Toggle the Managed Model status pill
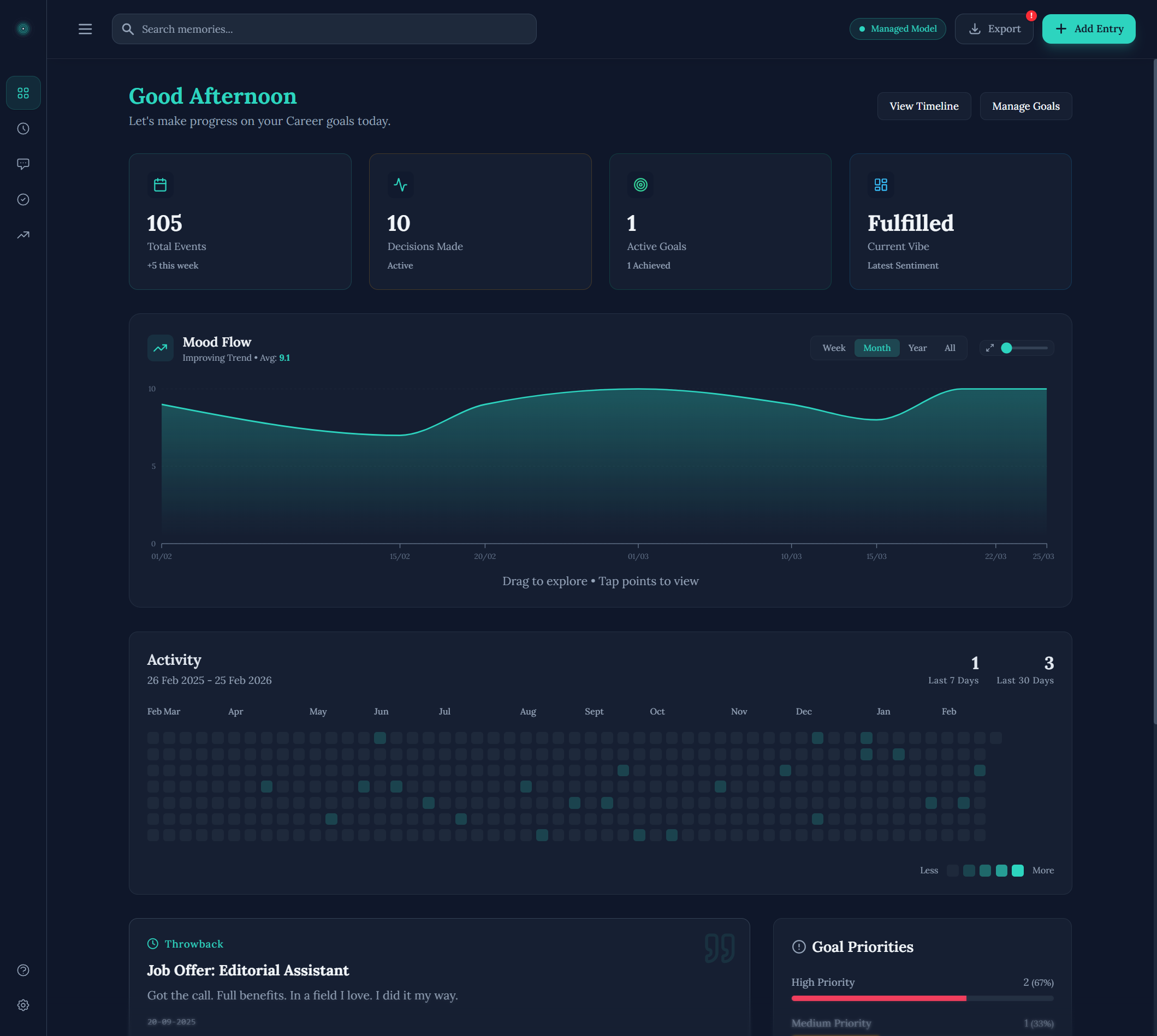This screenshot has height=1036, width=1157. (897, 29)
